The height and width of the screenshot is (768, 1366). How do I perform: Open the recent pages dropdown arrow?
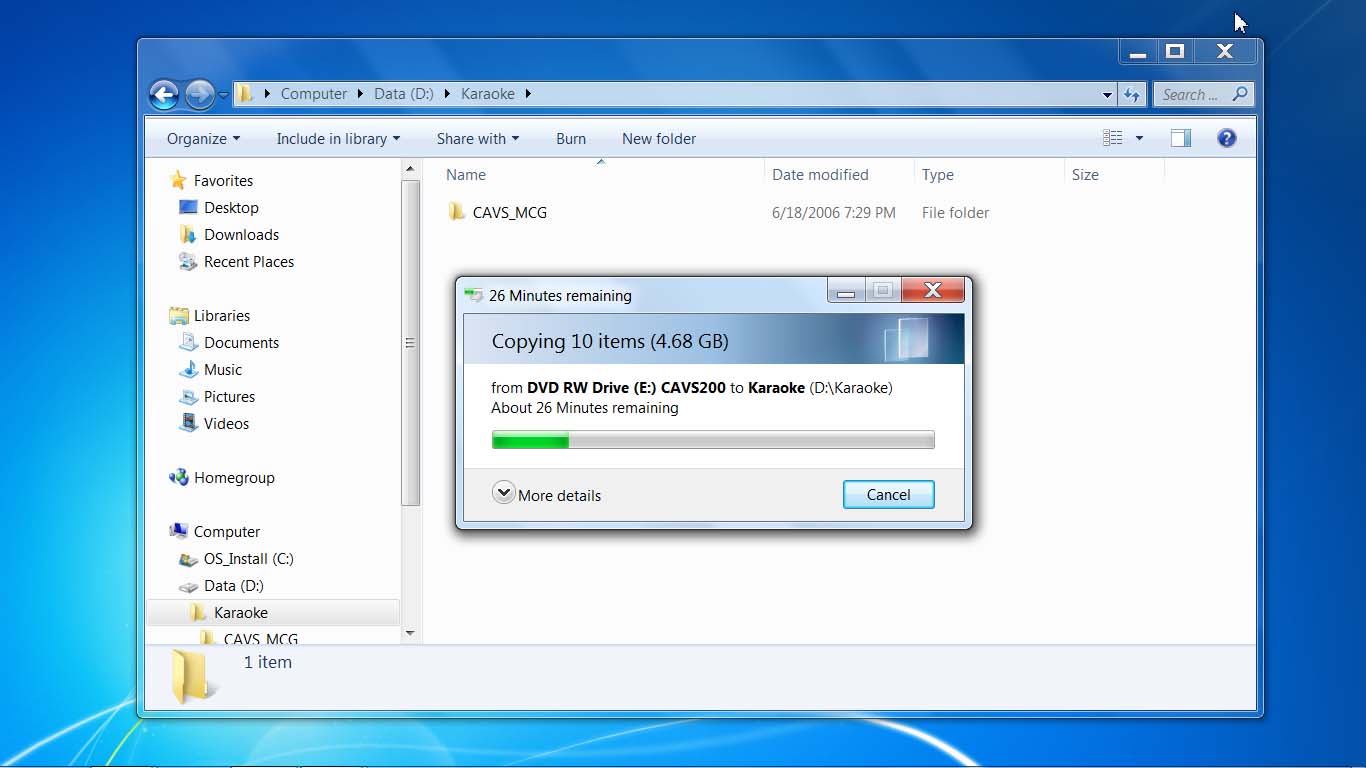223,95
